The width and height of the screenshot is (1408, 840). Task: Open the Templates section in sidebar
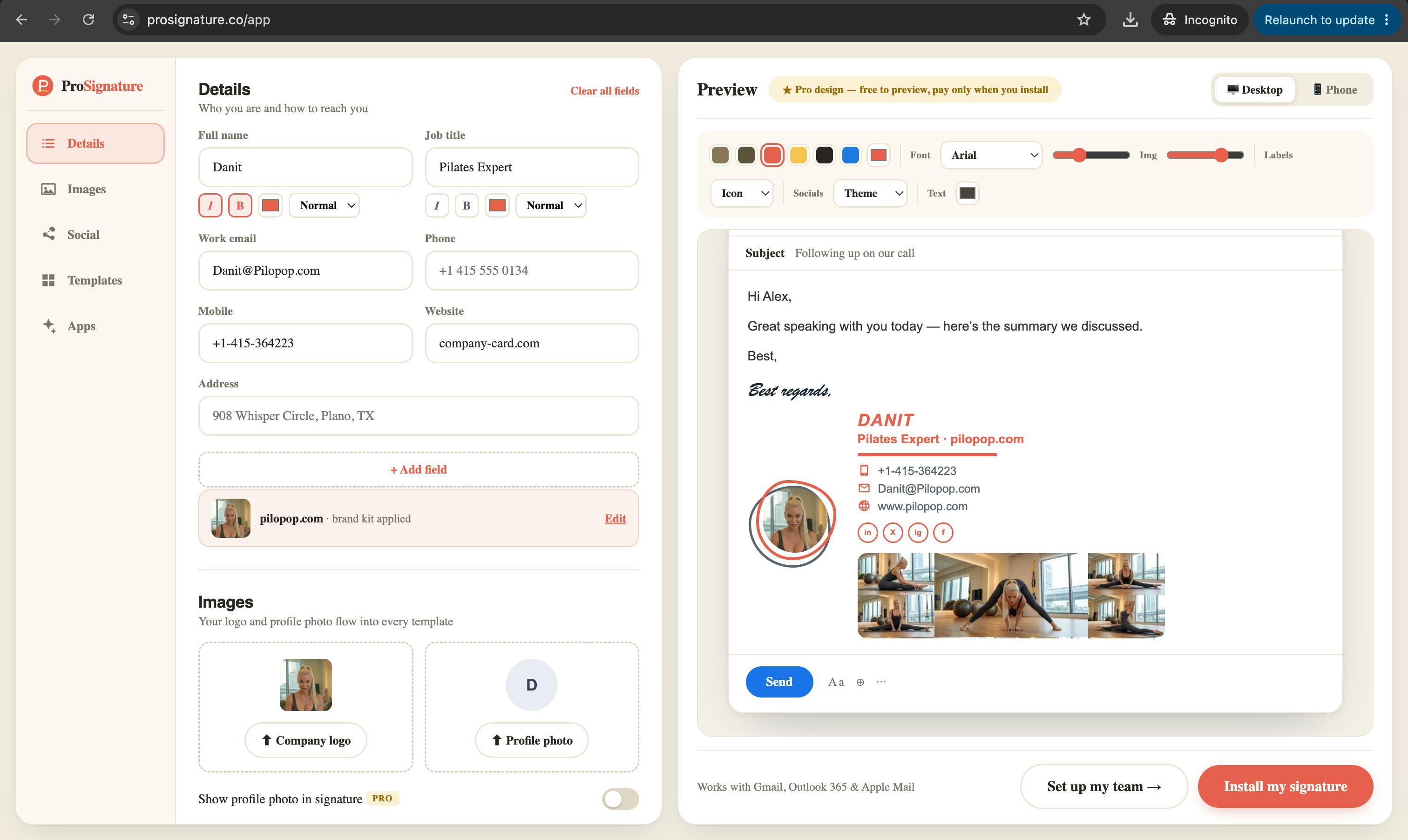point(95,280)
